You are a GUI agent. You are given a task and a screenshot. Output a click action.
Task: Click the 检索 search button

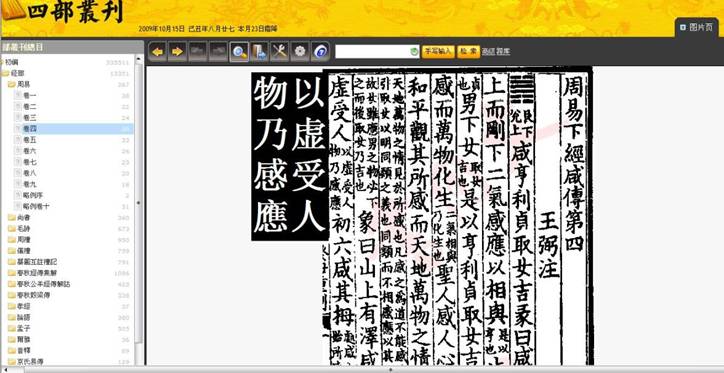pyautogui.click(x=468, y=52)
